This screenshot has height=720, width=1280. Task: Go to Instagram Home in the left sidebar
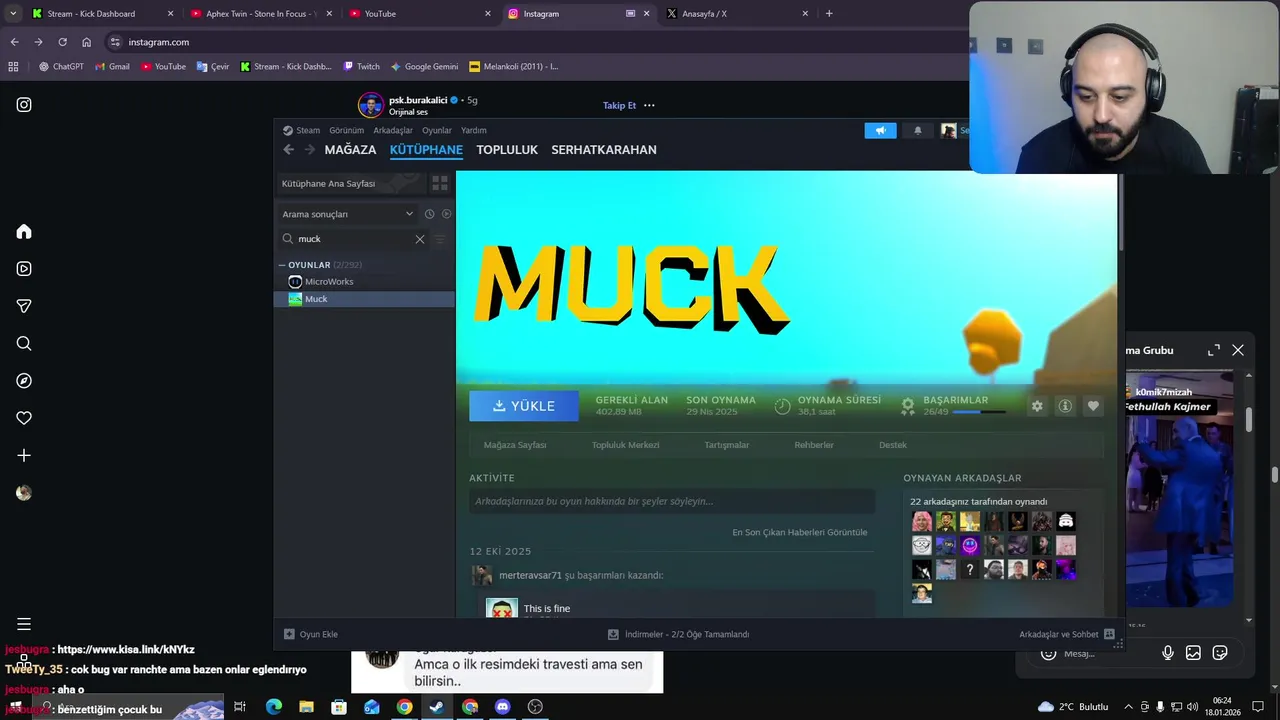point(24,232)
